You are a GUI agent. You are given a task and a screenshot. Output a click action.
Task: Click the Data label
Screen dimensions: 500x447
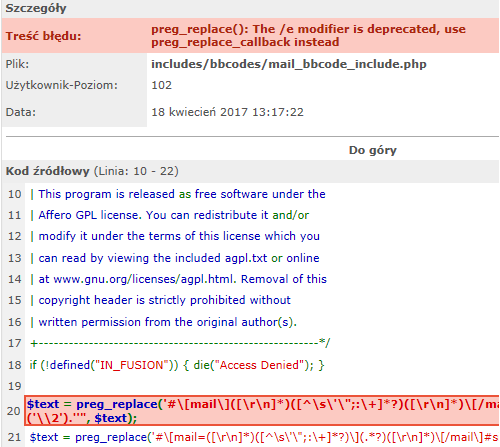click(x=21, y=112)
